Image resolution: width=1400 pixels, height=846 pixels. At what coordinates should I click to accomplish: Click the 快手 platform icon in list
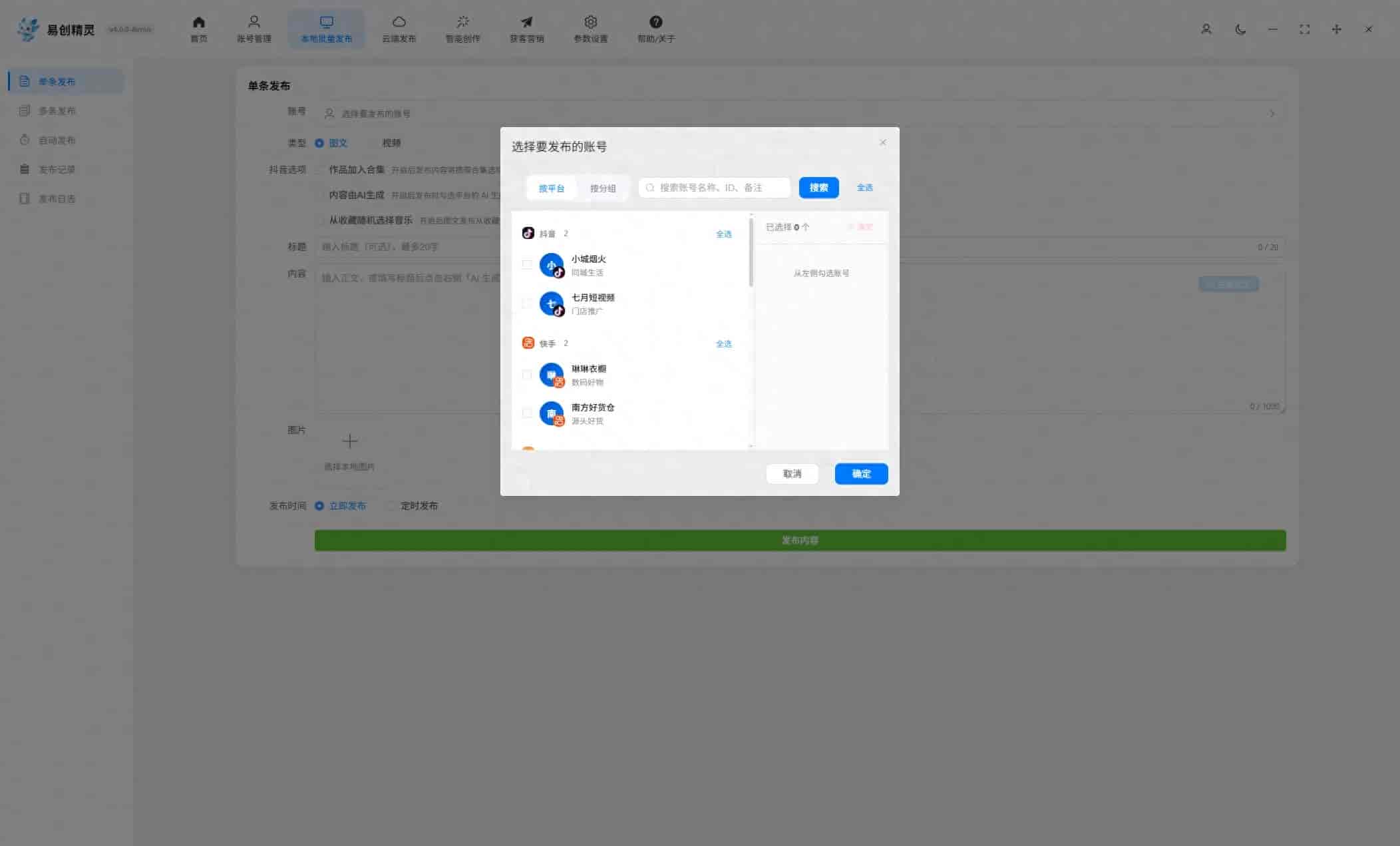click(x=528, y=343)
